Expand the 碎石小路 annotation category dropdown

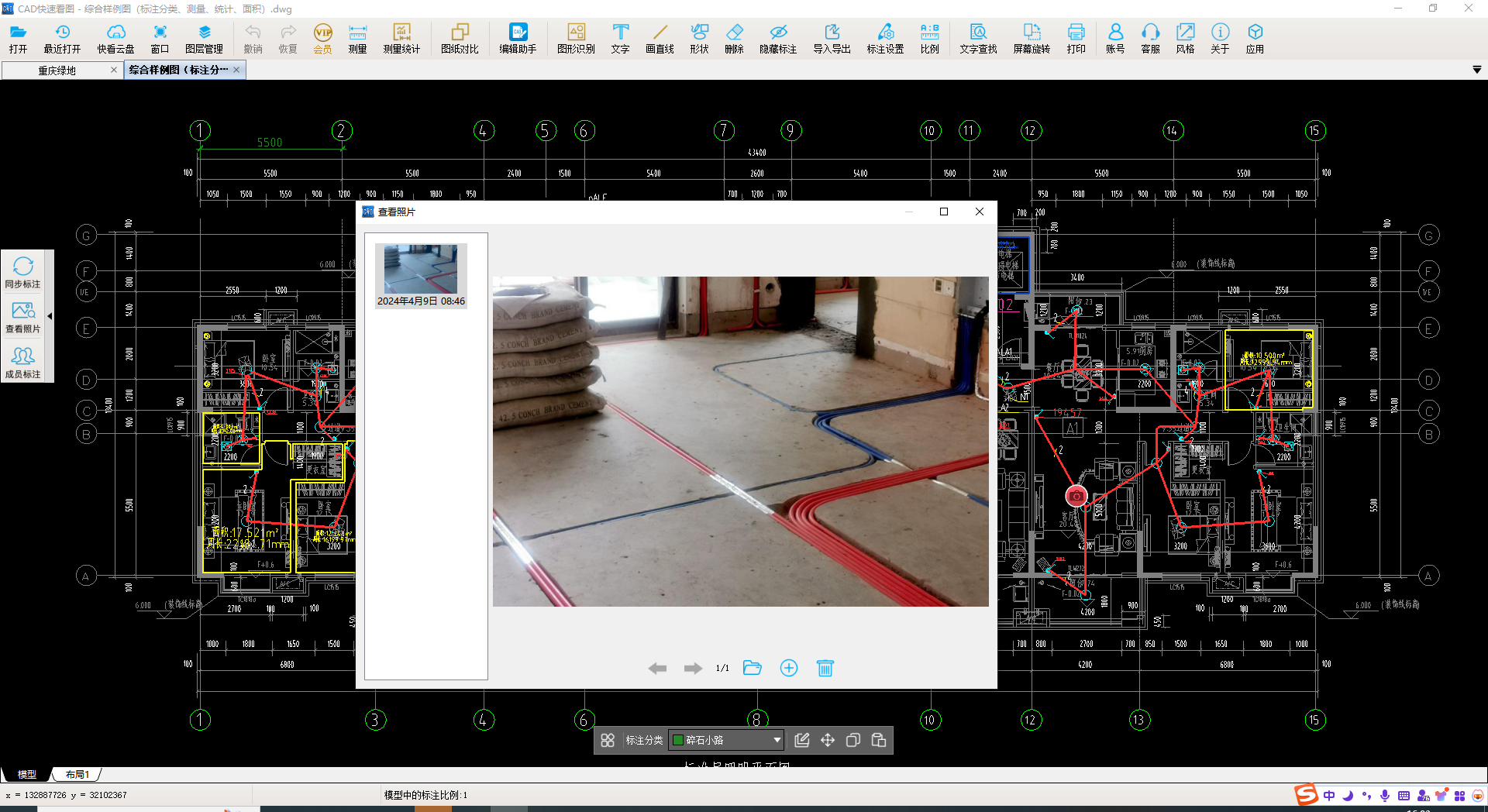[777, 741]
